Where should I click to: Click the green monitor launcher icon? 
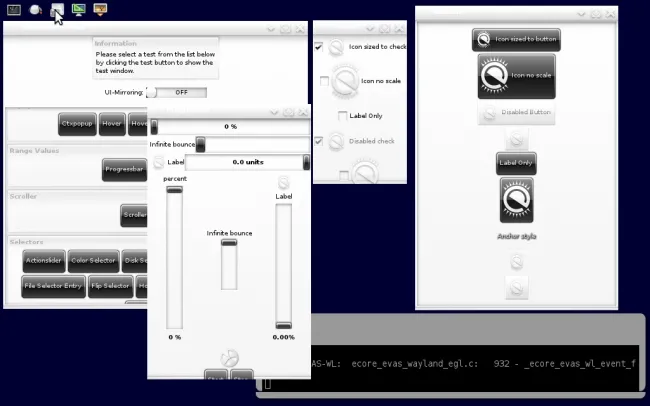78,9
